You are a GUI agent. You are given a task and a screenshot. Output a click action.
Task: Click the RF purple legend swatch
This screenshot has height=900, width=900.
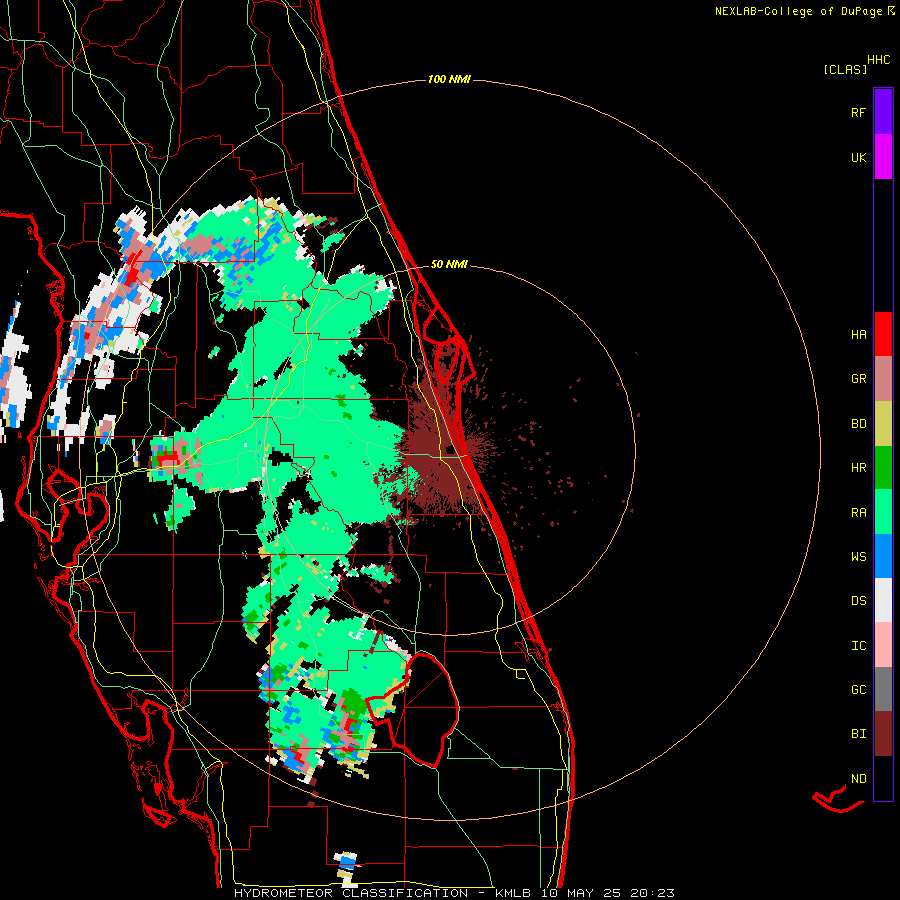(x=883, y=111)
